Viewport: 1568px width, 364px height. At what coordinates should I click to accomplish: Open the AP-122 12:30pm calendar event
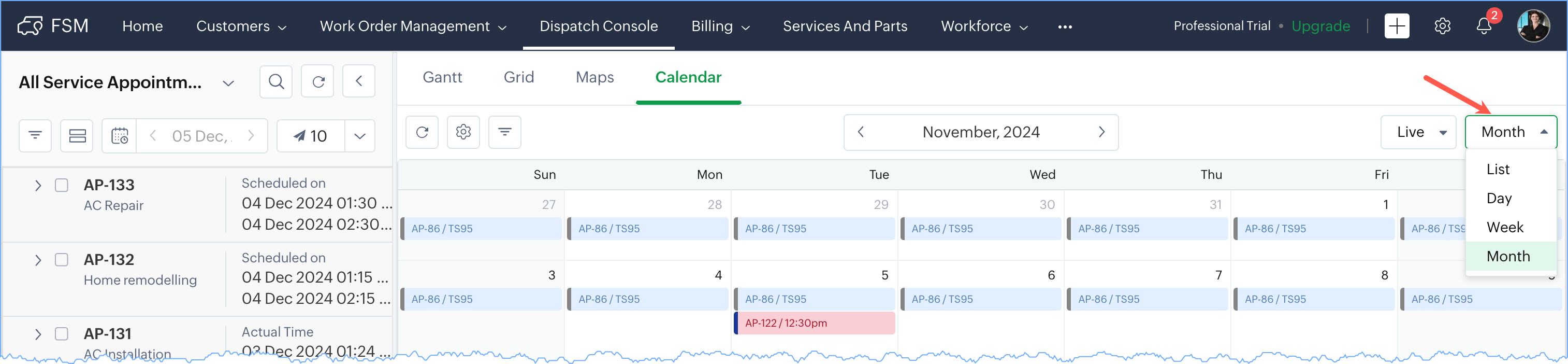click(815, 323)
